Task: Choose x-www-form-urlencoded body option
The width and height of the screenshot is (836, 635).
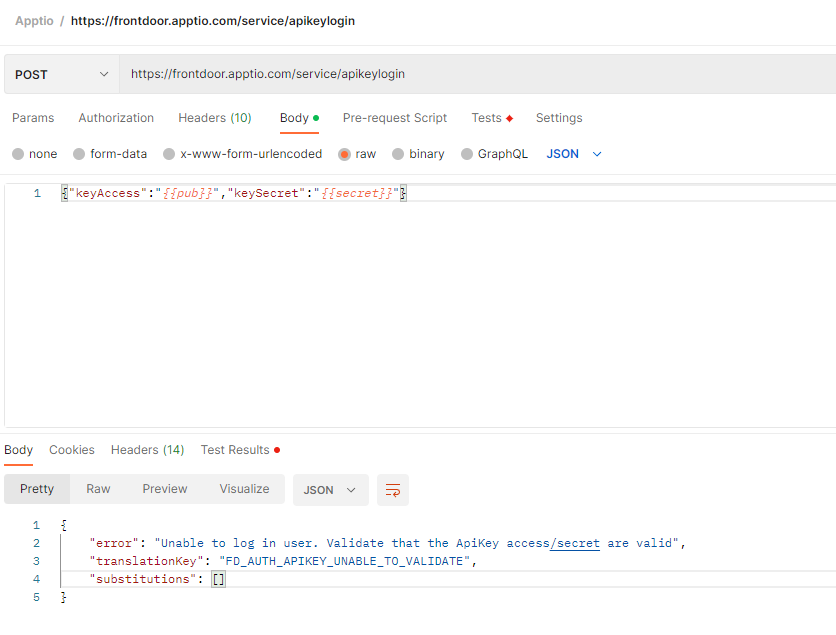Action: [x=169, y=154]
